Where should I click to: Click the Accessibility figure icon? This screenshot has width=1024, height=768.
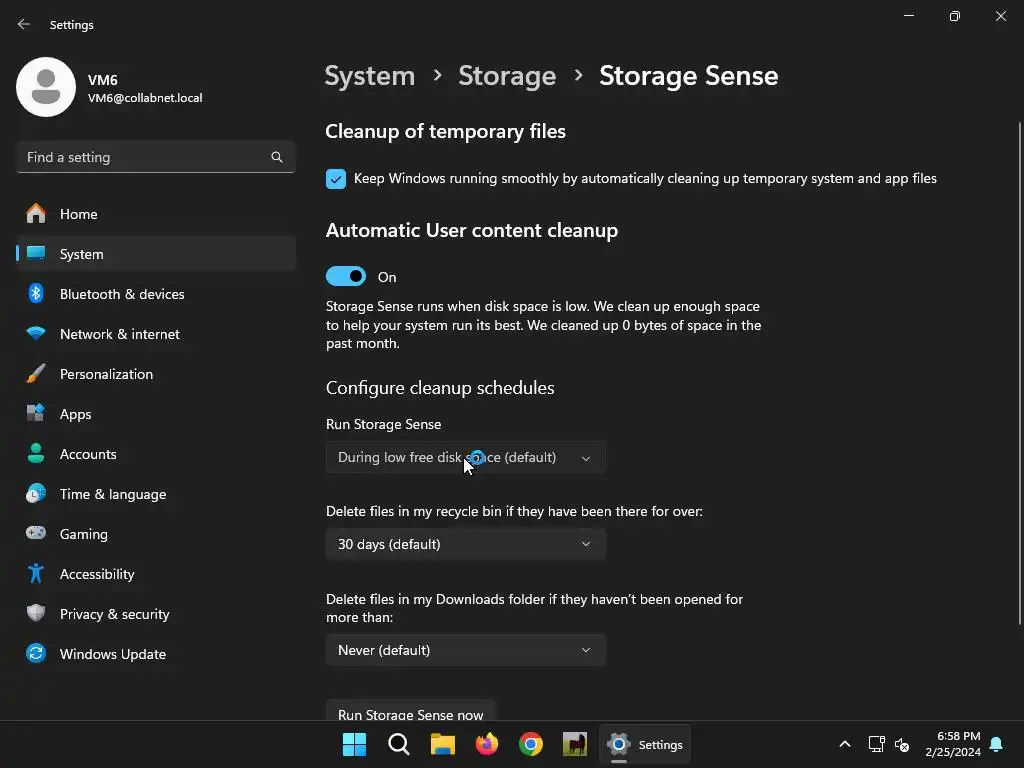tap(36, 574)
